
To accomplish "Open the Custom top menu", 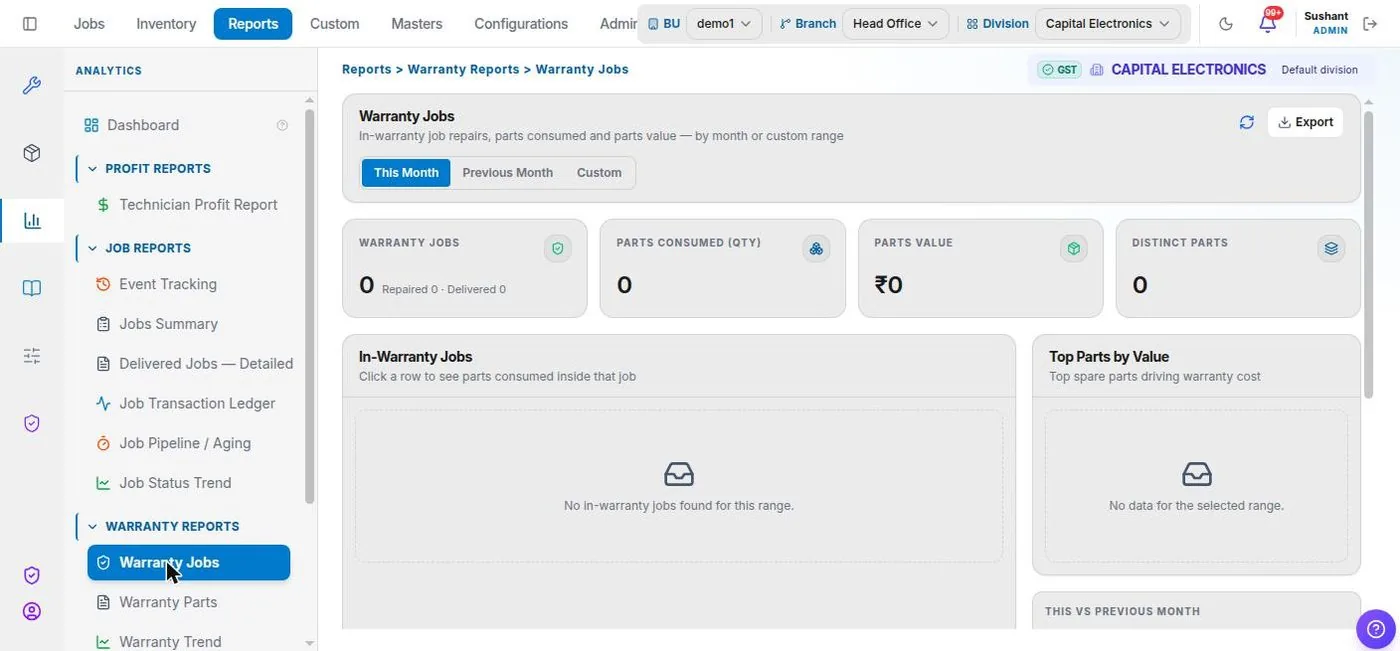I will [x=334, y=24].
